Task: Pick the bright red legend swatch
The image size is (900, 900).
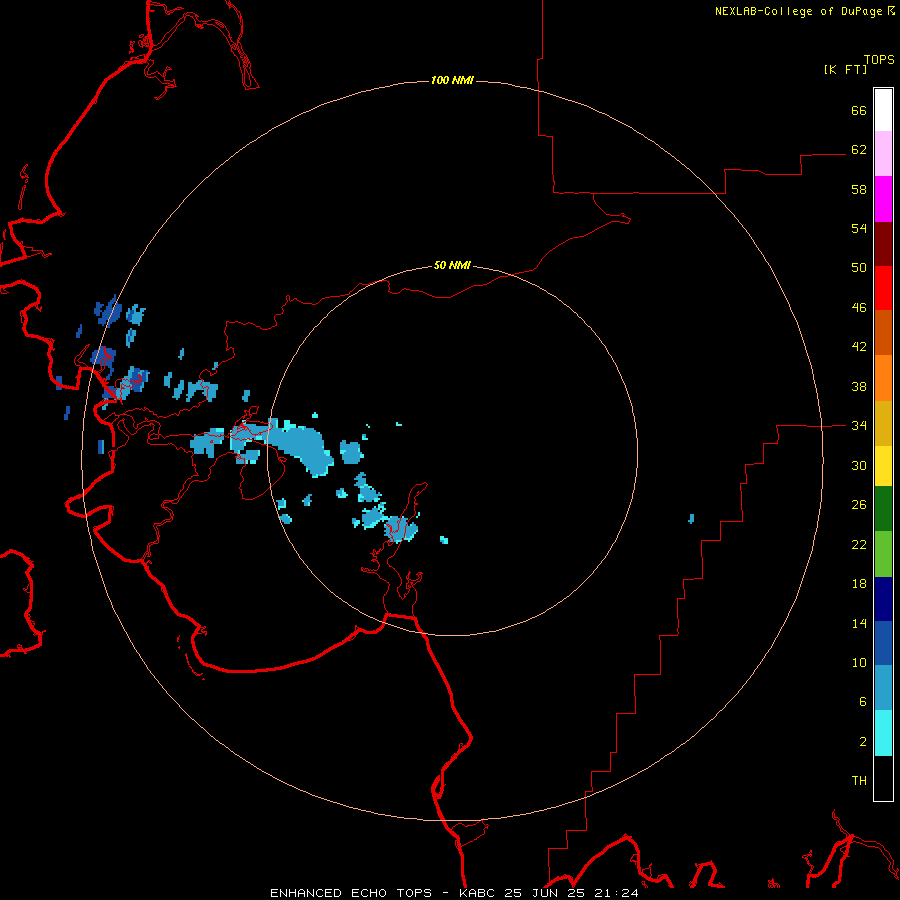Action: coord(883,288)
